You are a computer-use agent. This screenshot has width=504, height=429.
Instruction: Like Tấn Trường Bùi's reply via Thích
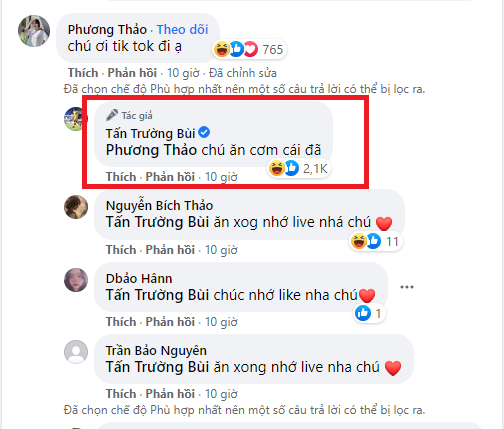click(121, 177)
